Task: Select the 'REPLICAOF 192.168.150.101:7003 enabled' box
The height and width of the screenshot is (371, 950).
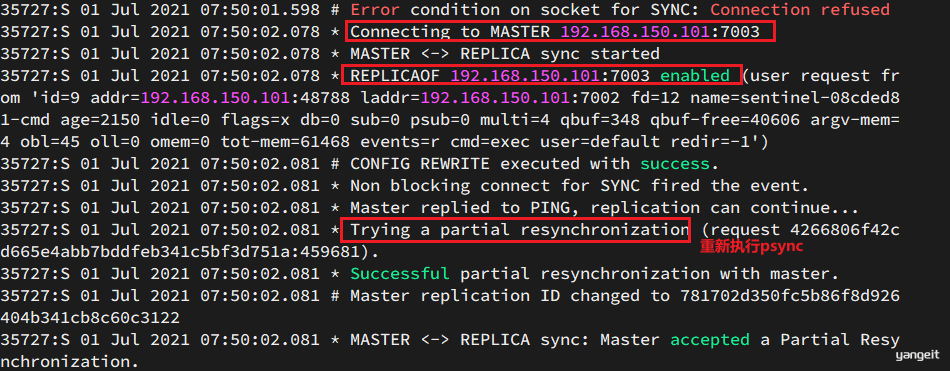Action: [543, 76]
